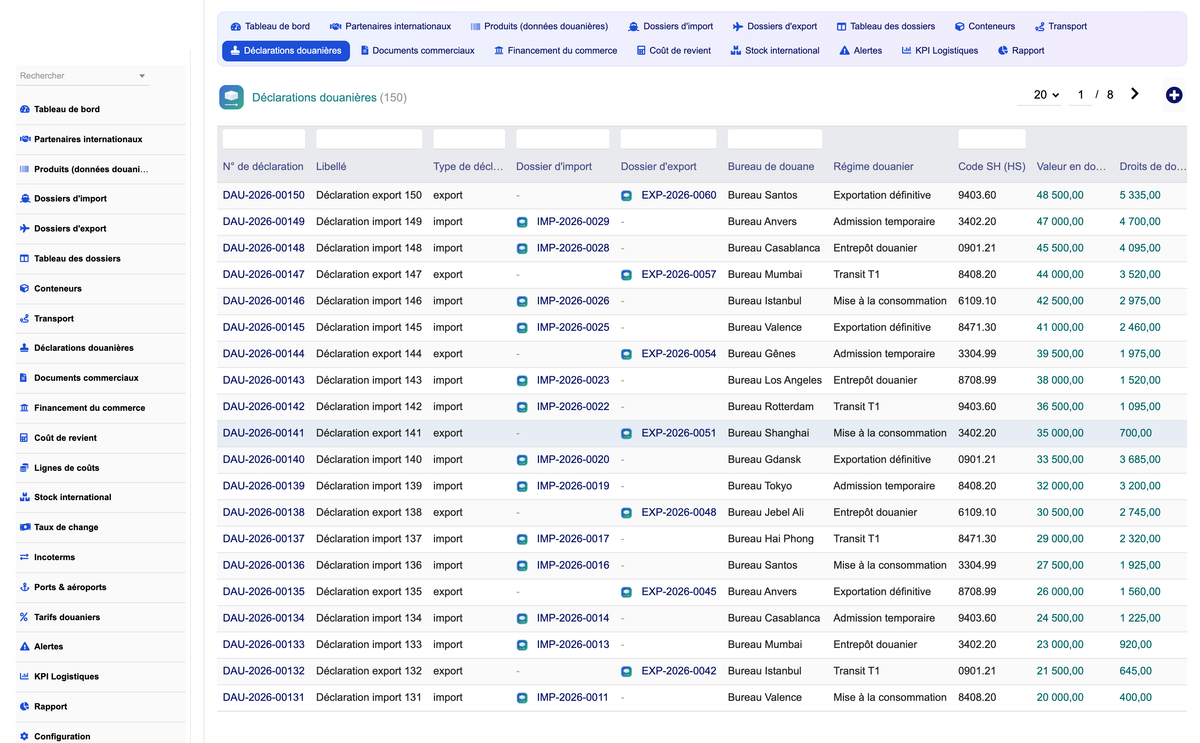Click the value '2 745,00' duties cell
Image resolution: width=1200 pixels, height=743 pixels.
[x=1140, y=513]
